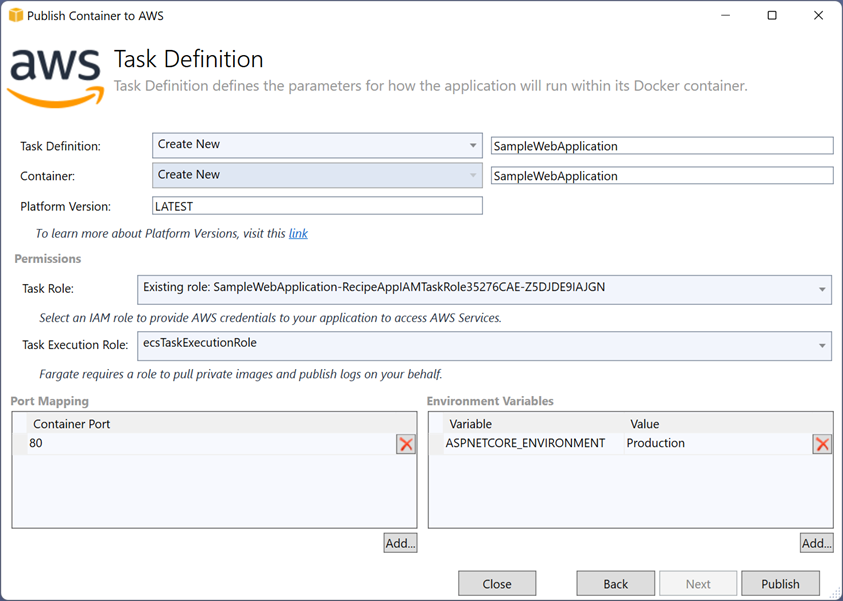Edit the Task Definition name field
Viewport: 843px width, 601px height.
pos(662,146)
